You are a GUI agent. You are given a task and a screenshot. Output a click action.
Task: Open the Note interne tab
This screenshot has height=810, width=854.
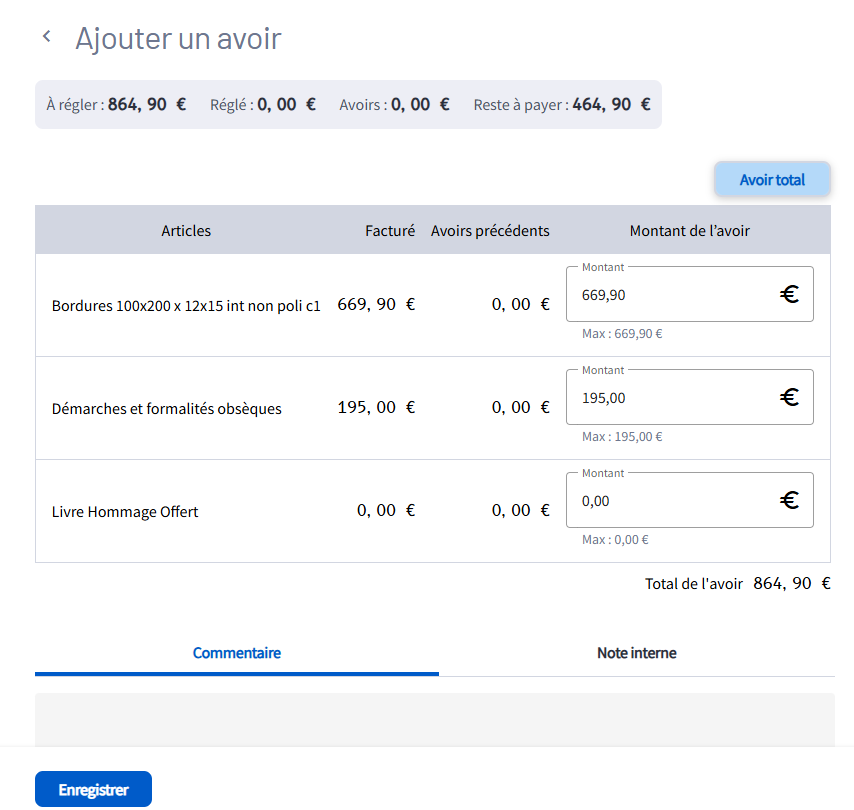[636, 653]
